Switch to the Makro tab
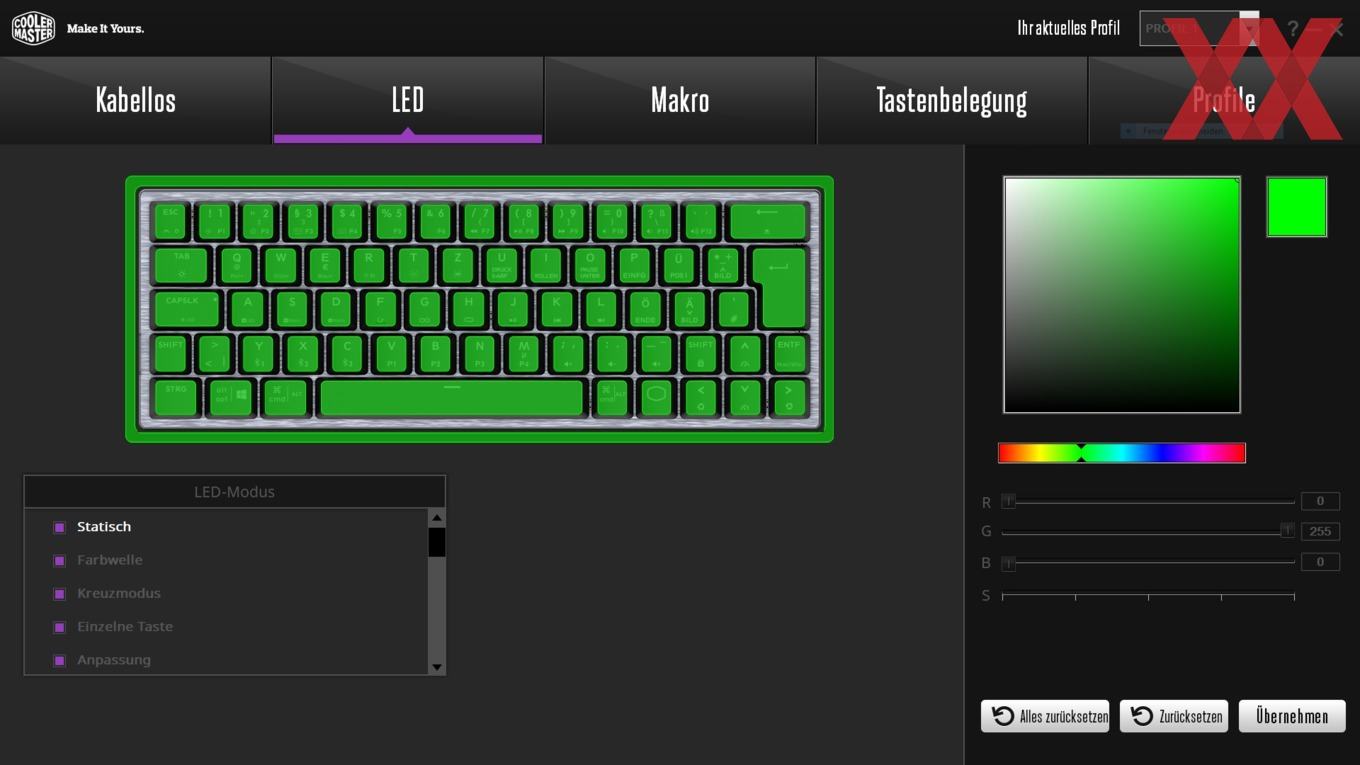This screenshot has height=765, width=1360. (x=680, y=100)
